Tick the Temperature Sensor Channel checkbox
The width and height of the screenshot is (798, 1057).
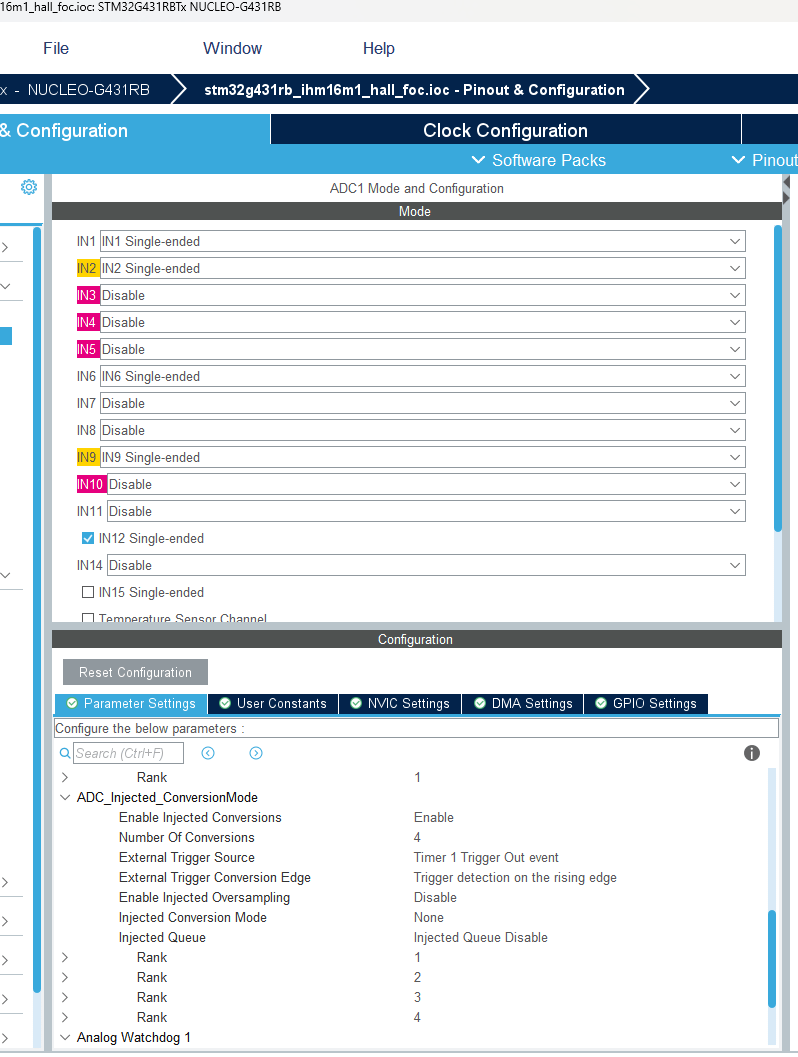(x=88, y=619)
